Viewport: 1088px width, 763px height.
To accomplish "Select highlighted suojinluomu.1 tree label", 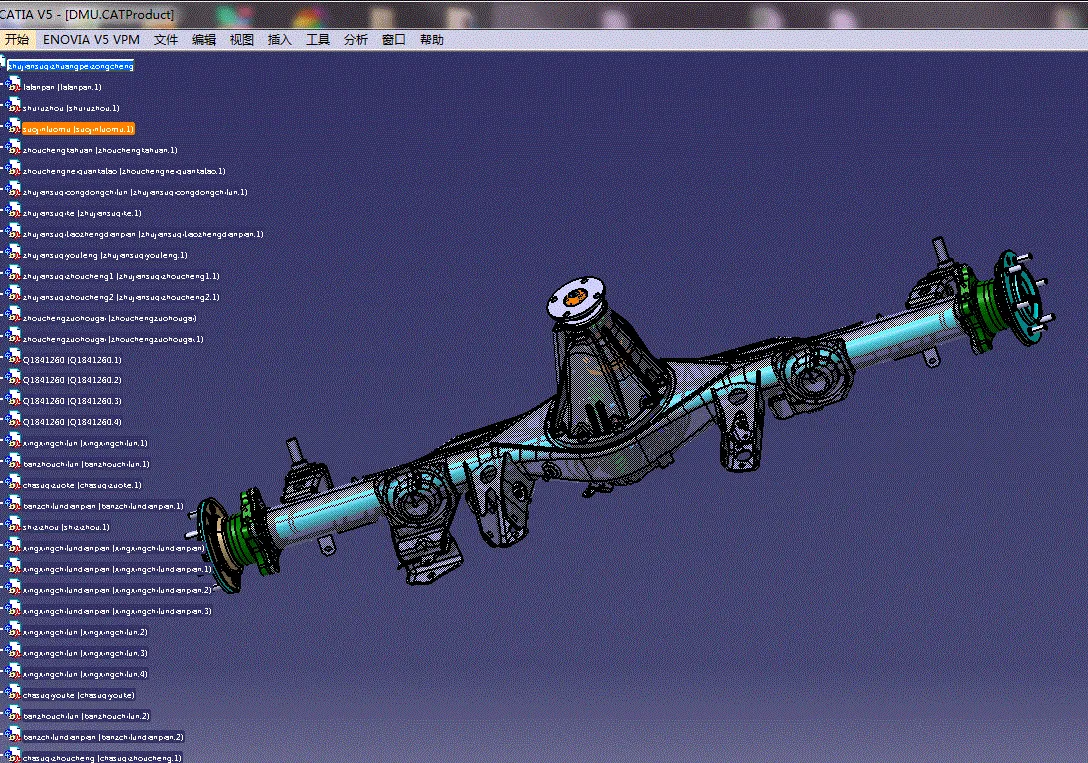I will click(78, 129).
